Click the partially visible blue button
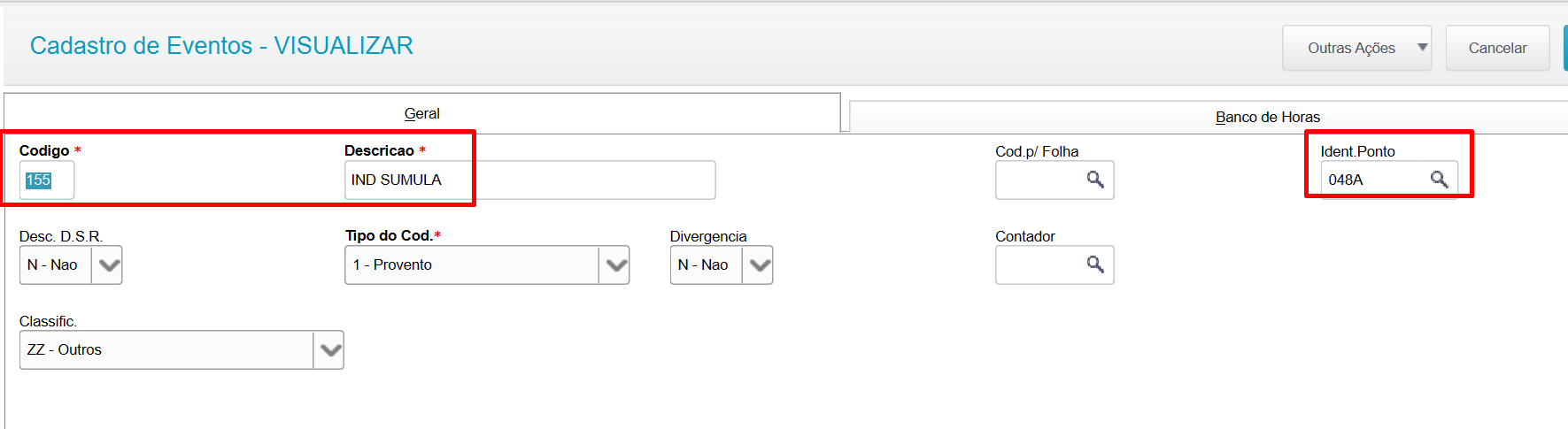The width and height of the screenshot is (1568, 429). (1564, 48)
